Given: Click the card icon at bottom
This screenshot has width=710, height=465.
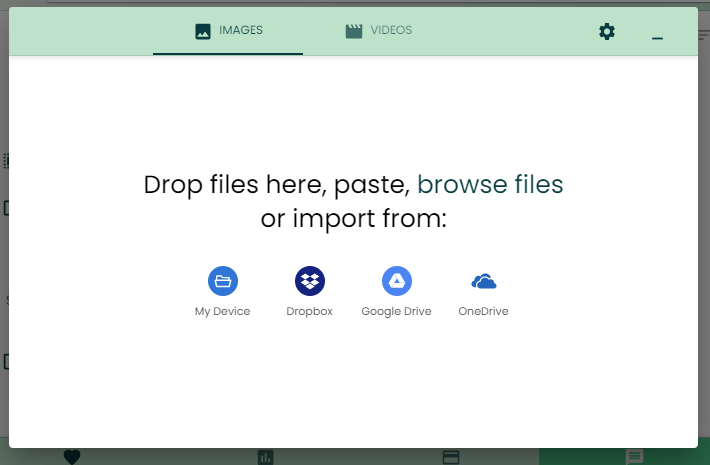Looking at the screenshot, I should [451, 457].
